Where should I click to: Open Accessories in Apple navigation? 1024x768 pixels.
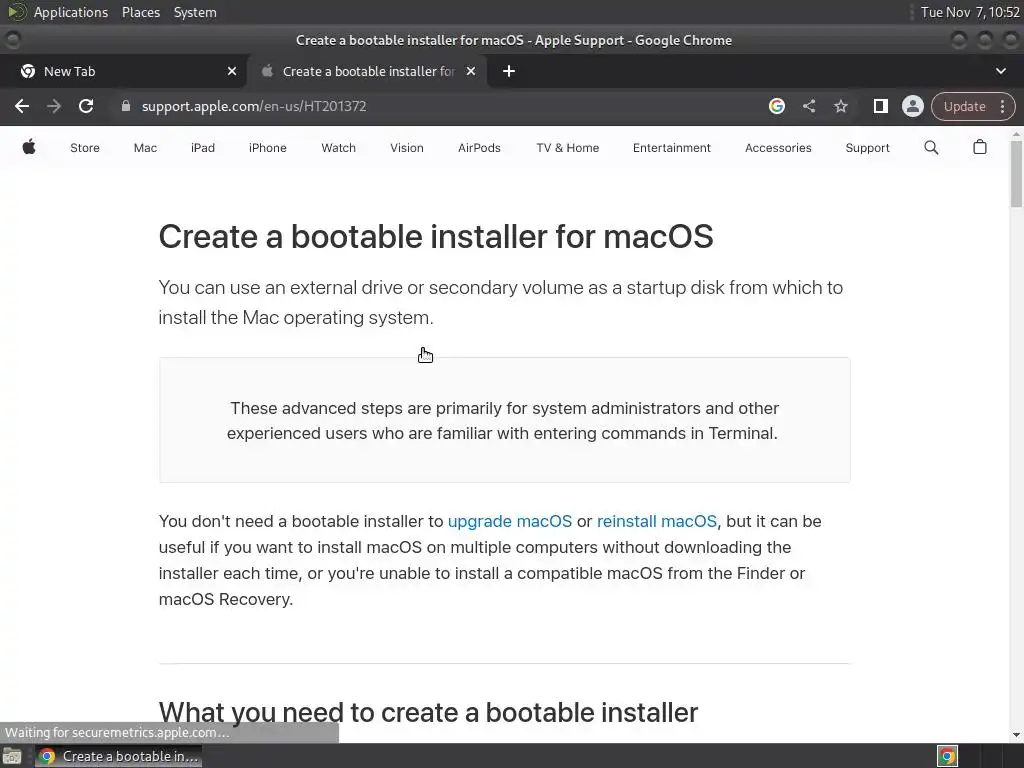pyautogui.click(x=778, y=148)
